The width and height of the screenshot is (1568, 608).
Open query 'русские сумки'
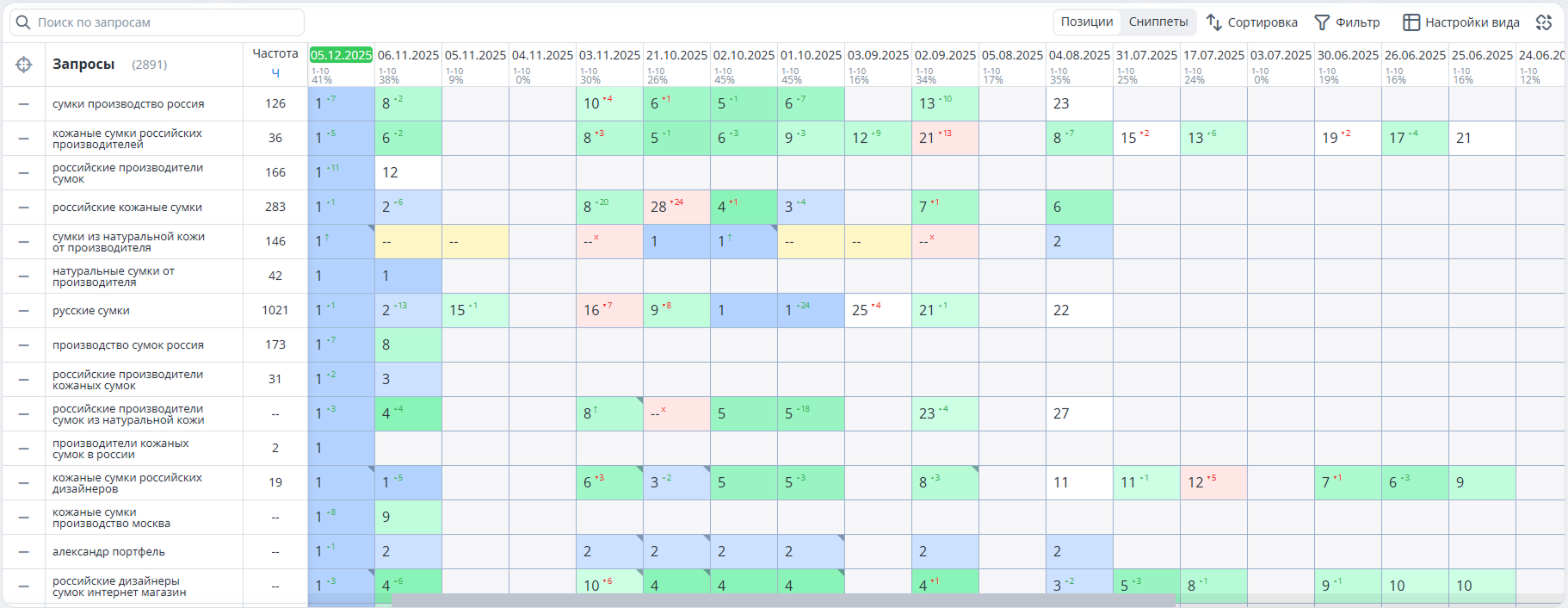(x=91, y=311)
